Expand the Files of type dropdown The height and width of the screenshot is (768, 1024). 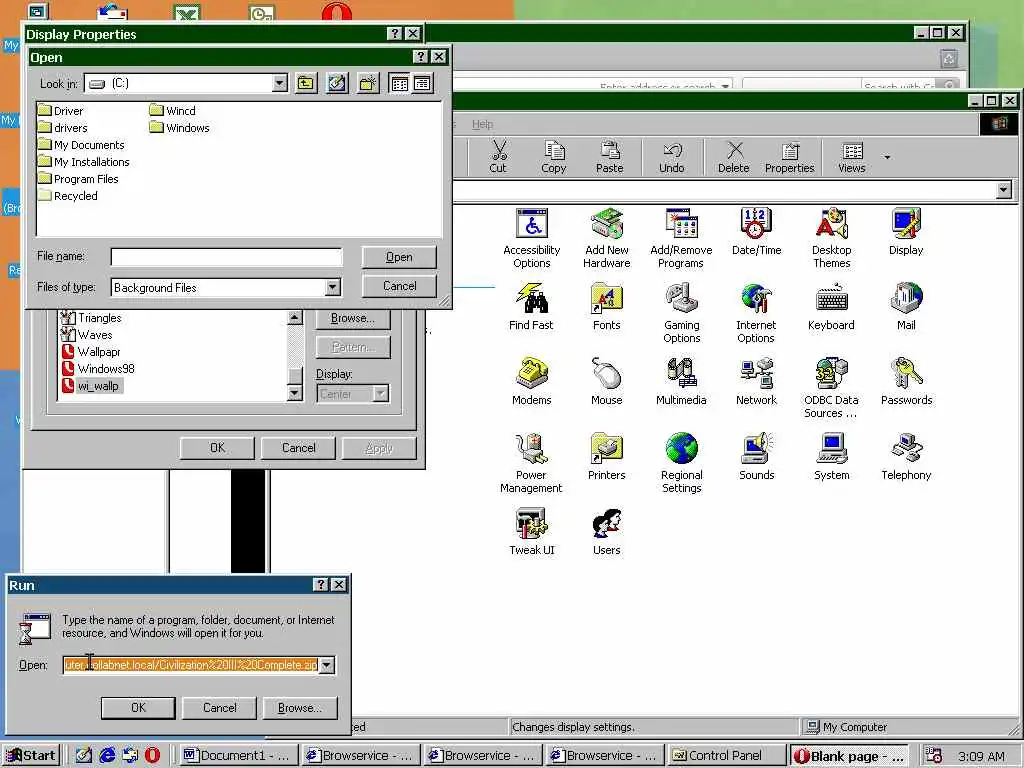pos(332,287)
